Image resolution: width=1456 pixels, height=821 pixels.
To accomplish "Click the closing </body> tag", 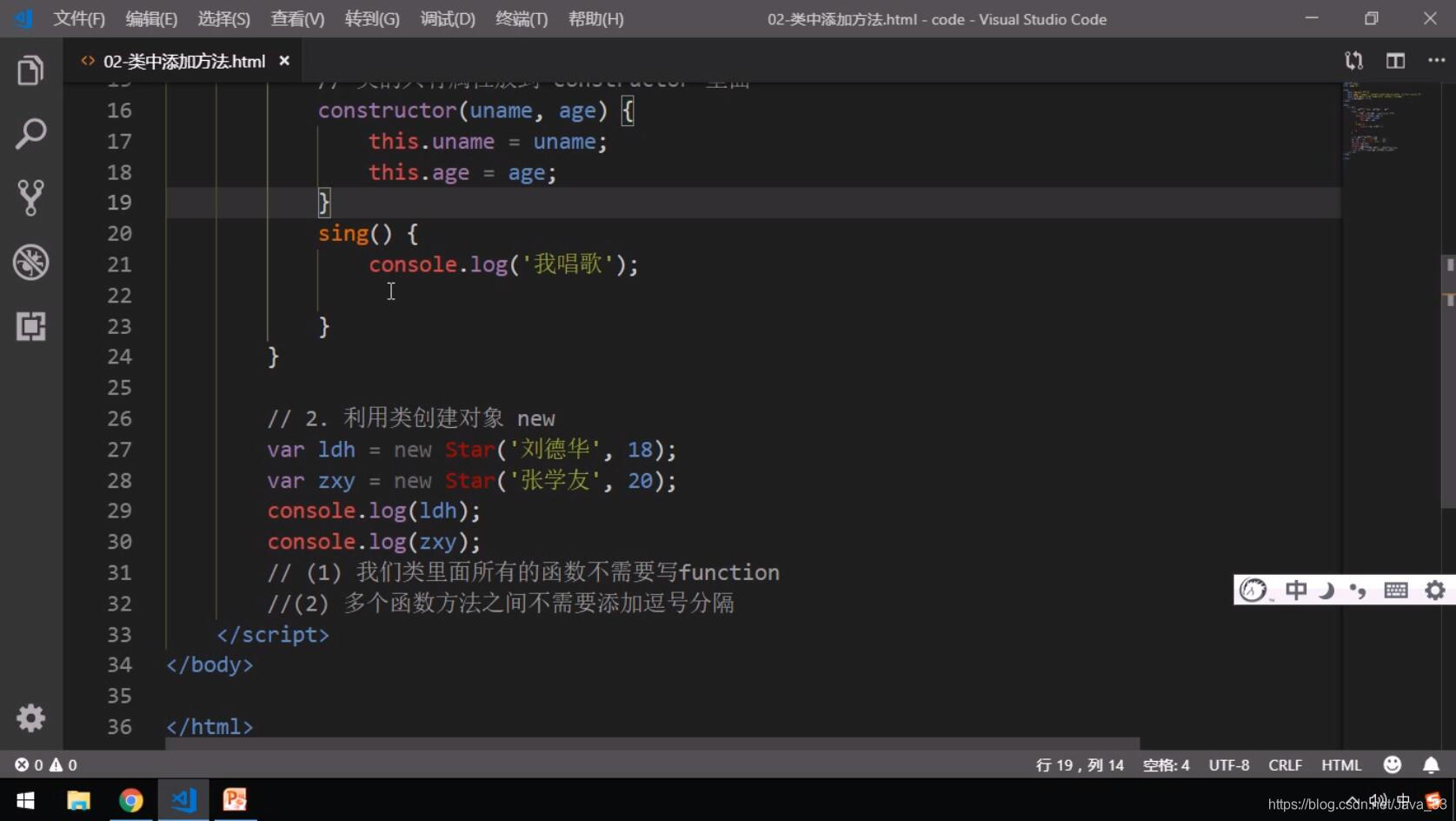I will 209,664.
